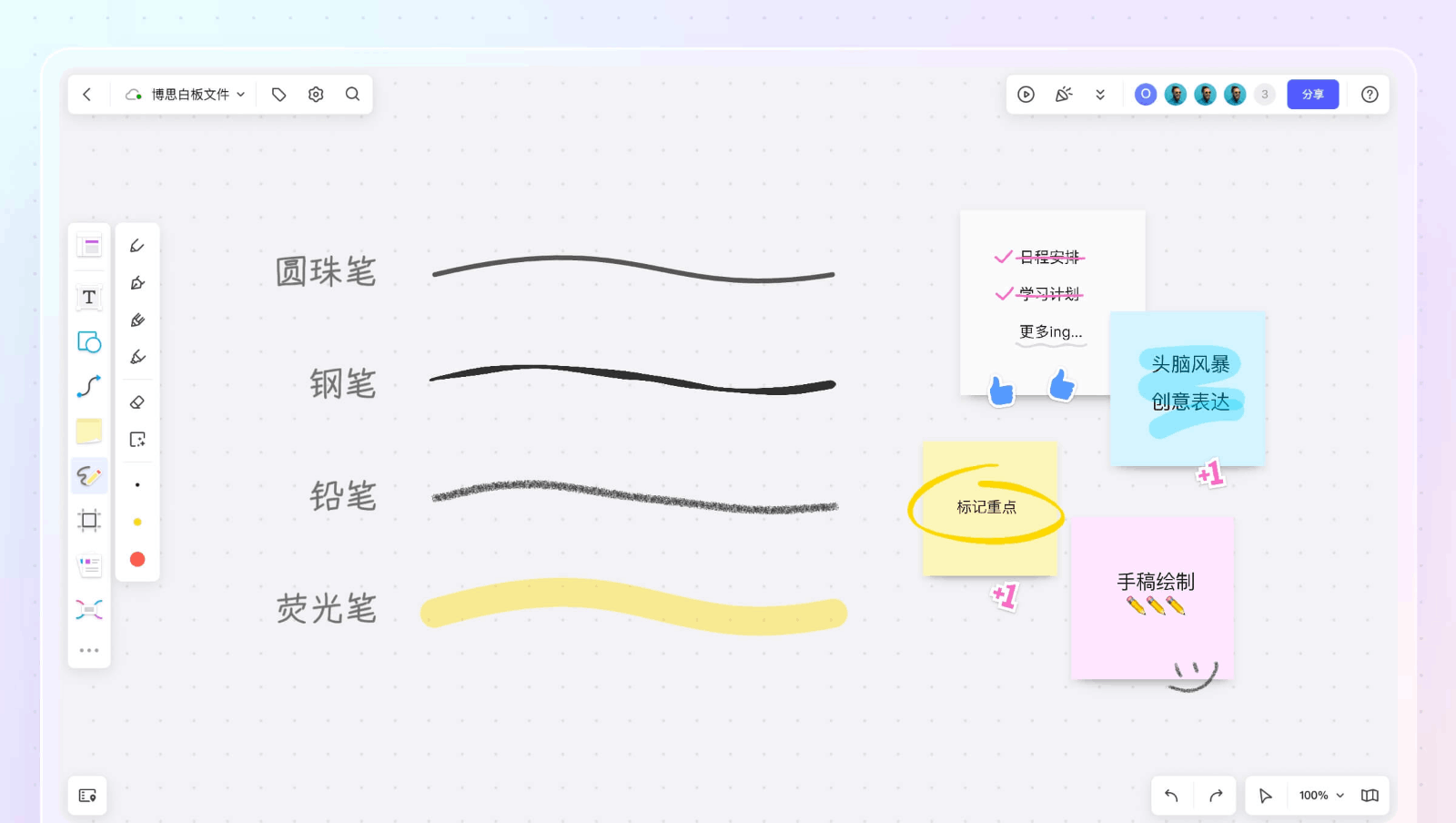Open the Help question mark button

[x=1370, y=94]
